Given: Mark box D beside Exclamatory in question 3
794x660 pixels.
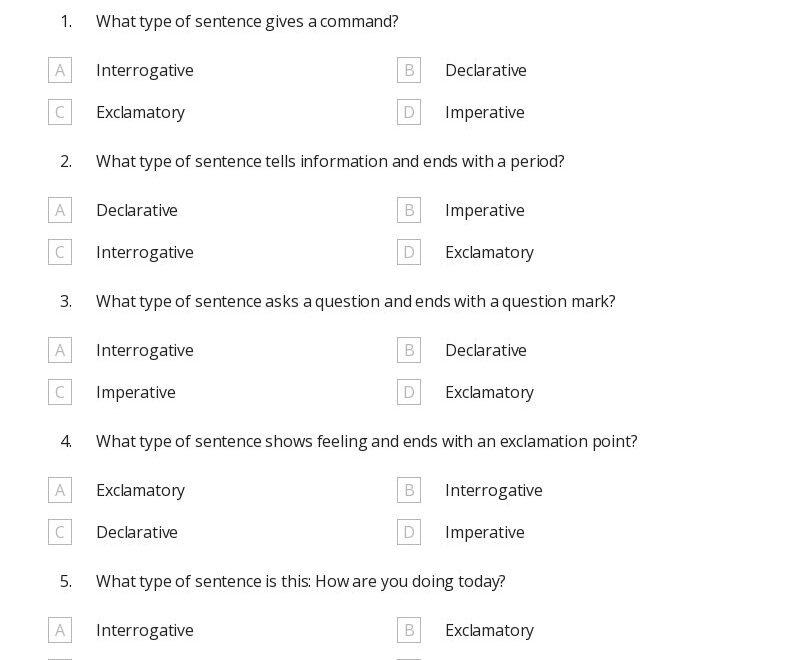Looking at the screenshot, I should tap(409, 392).
